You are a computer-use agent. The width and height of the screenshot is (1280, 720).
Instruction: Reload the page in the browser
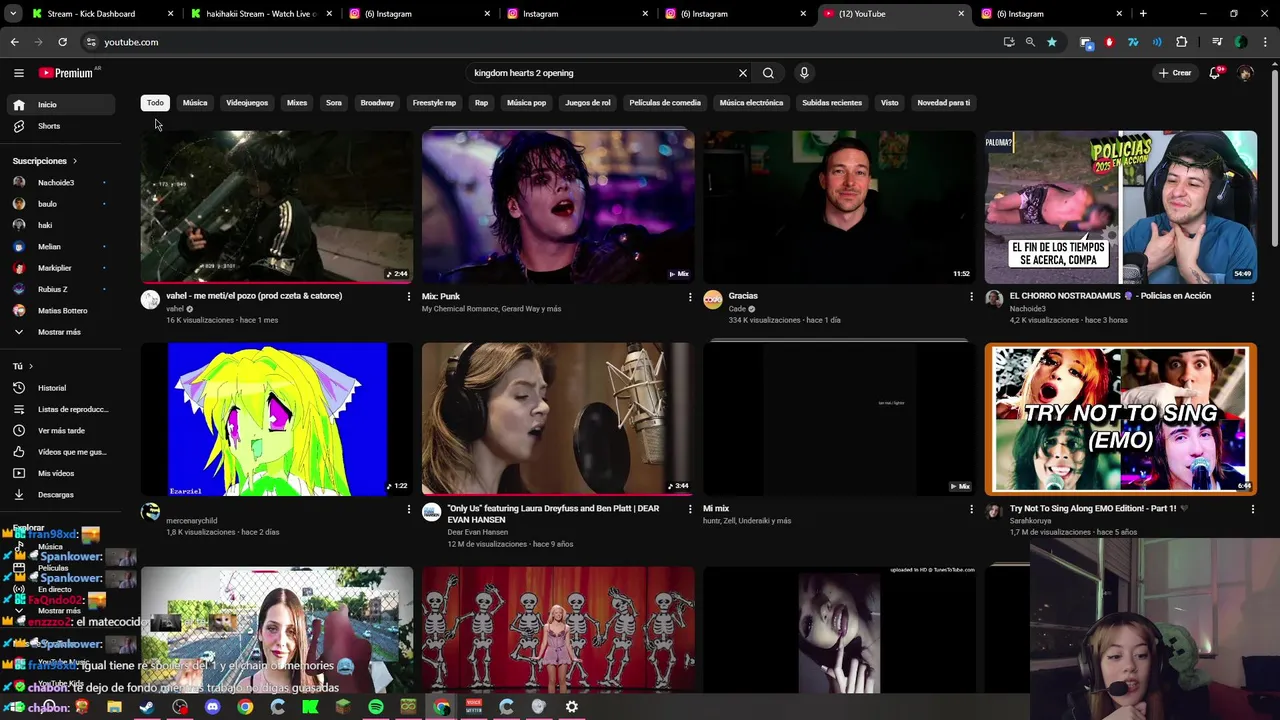[62, 42]
